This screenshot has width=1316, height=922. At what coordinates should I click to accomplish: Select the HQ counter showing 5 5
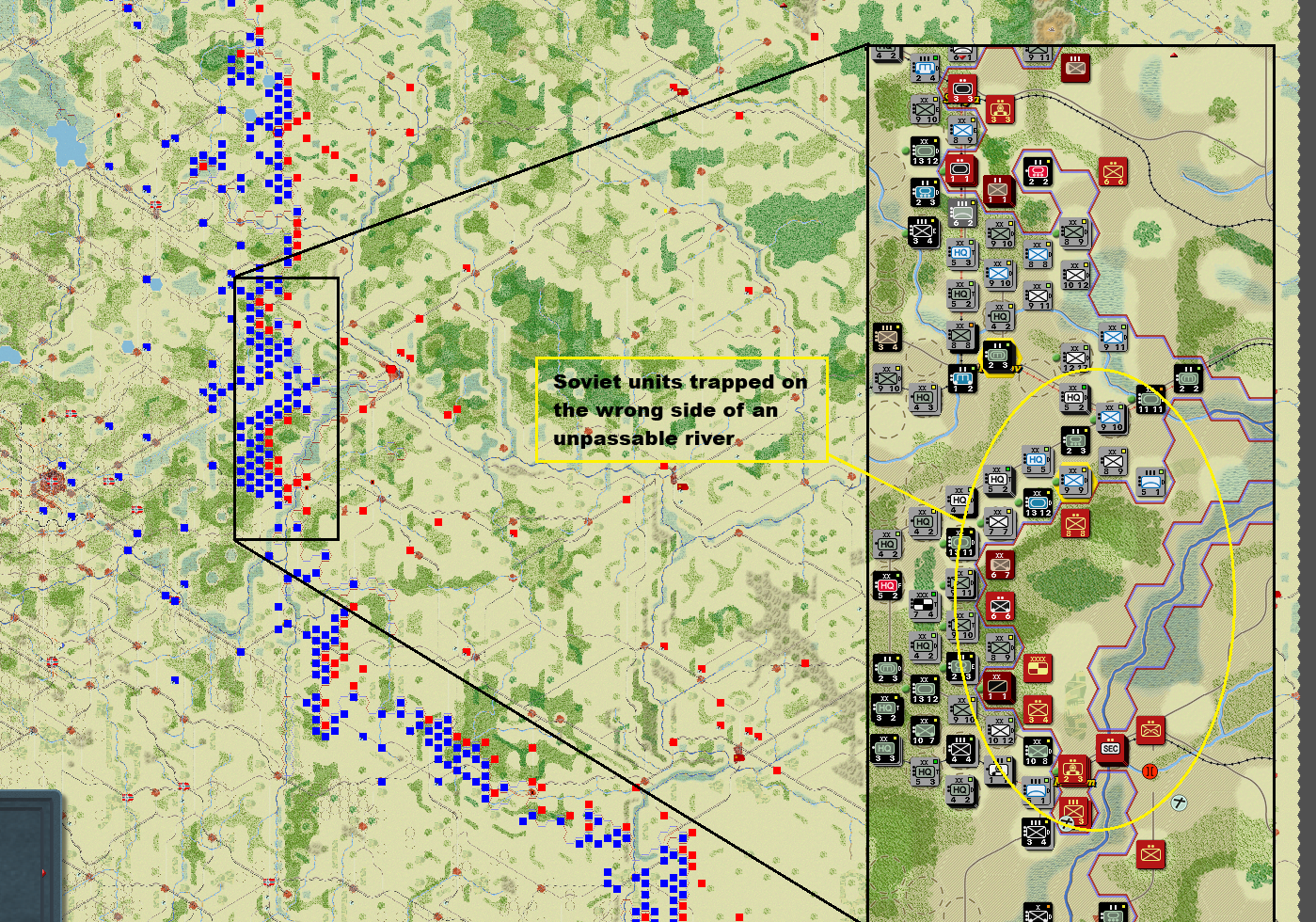pos(1037,460)
